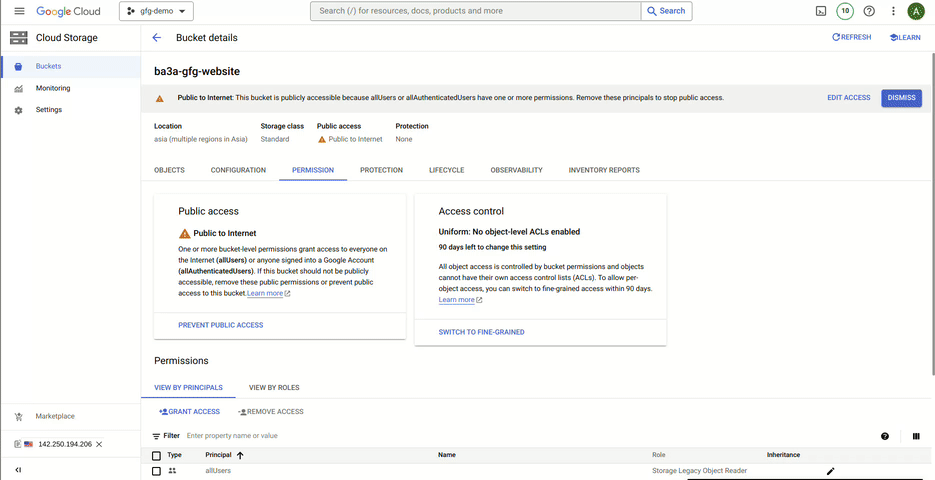Select the View by Principals tab
935x480 pixels.
coord(188,388)
